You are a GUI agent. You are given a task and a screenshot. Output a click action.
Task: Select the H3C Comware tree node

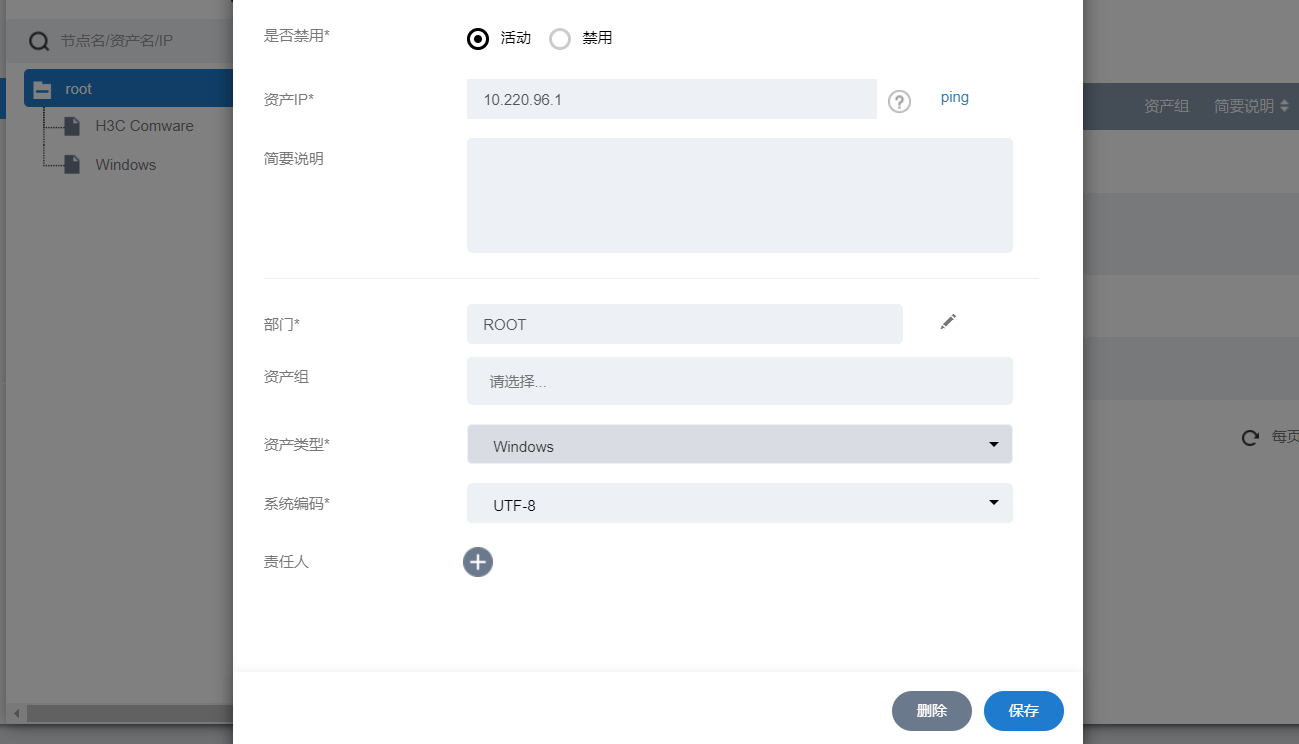pos(144,126)
